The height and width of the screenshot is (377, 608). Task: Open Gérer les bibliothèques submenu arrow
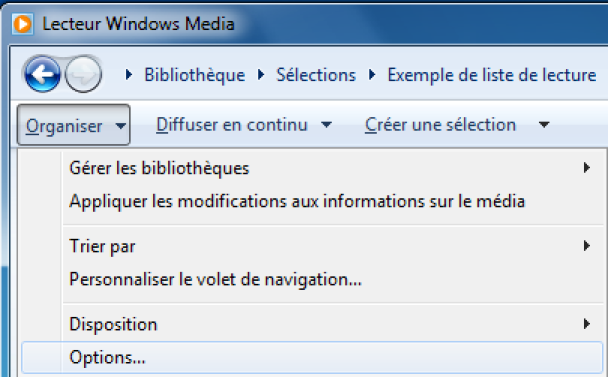587,168
